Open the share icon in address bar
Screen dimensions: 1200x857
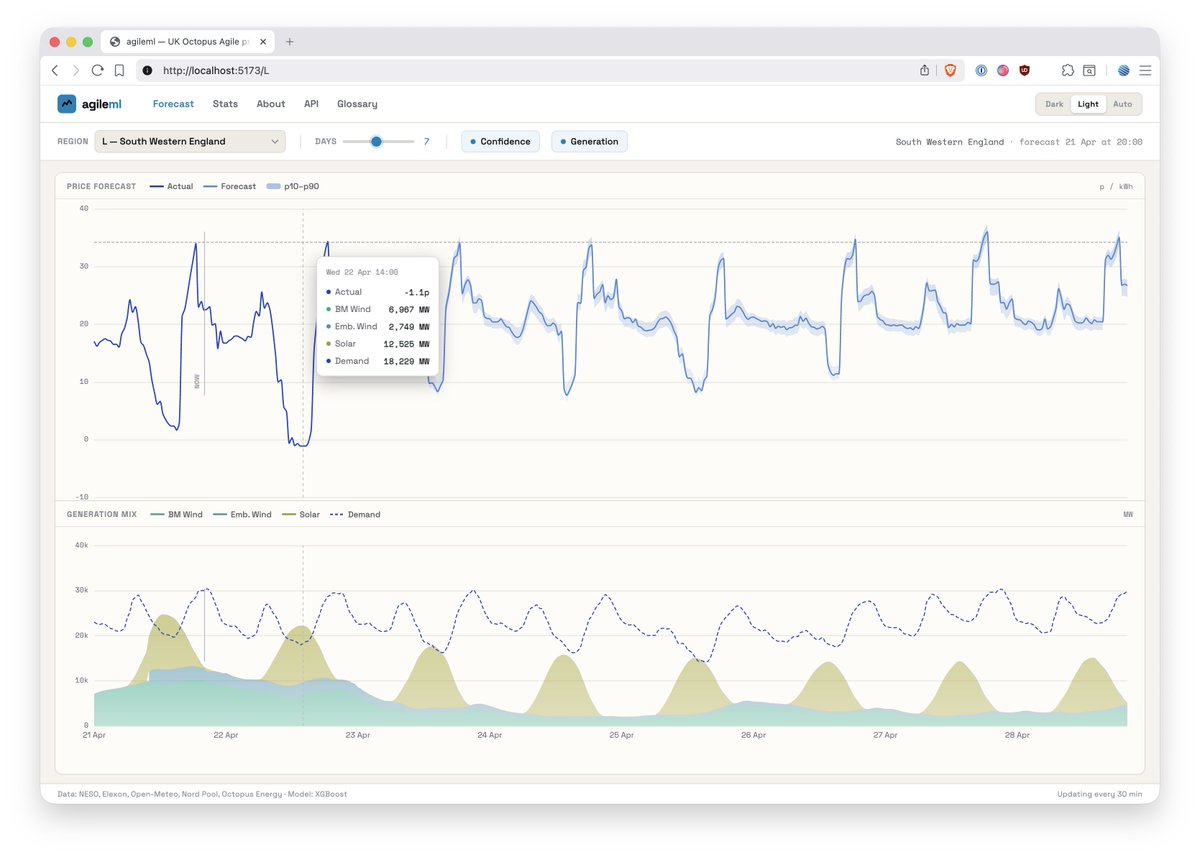[x=924, y=71]
